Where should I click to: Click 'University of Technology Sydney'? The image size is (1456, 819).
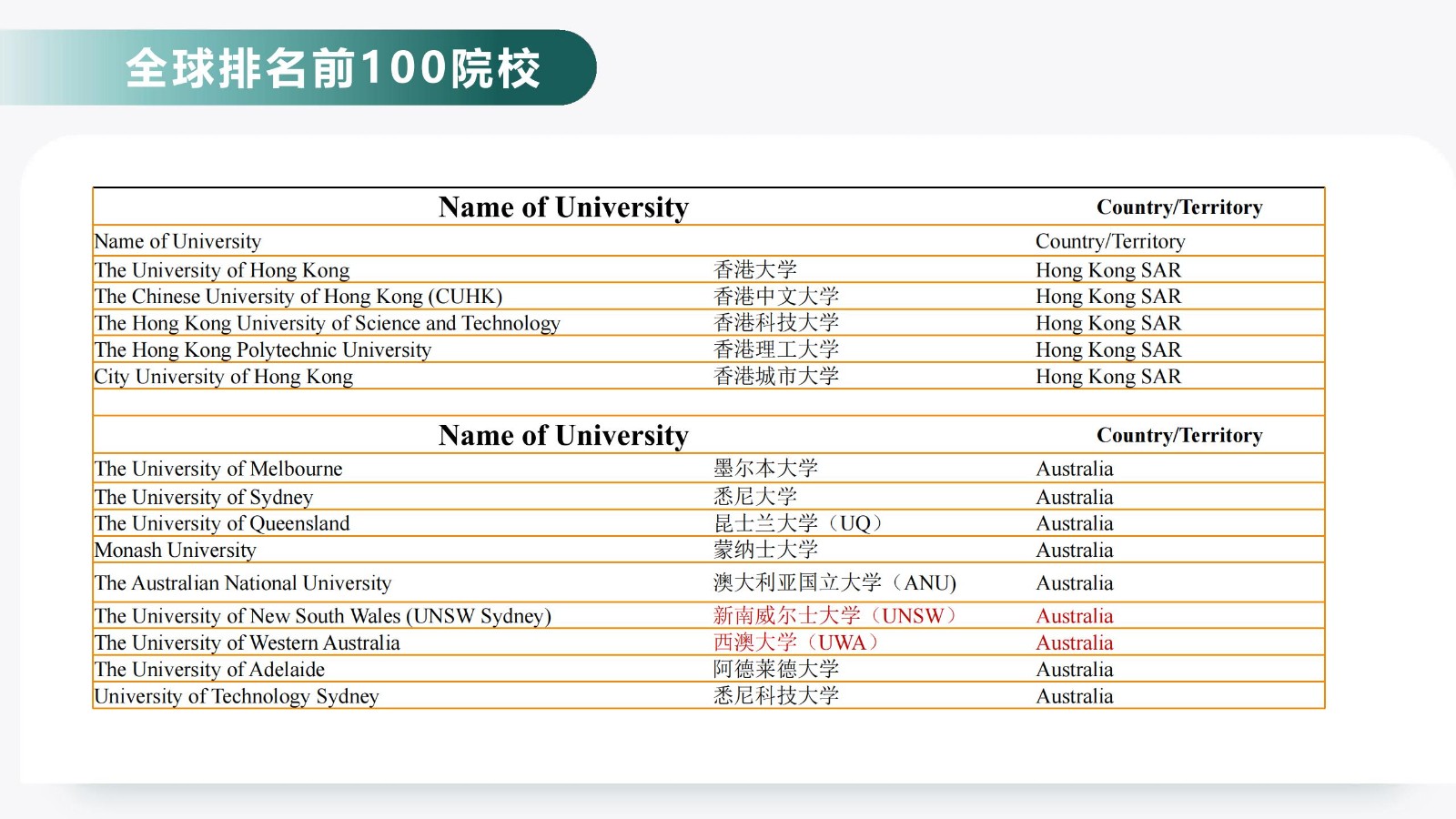(x=237, y=696)
